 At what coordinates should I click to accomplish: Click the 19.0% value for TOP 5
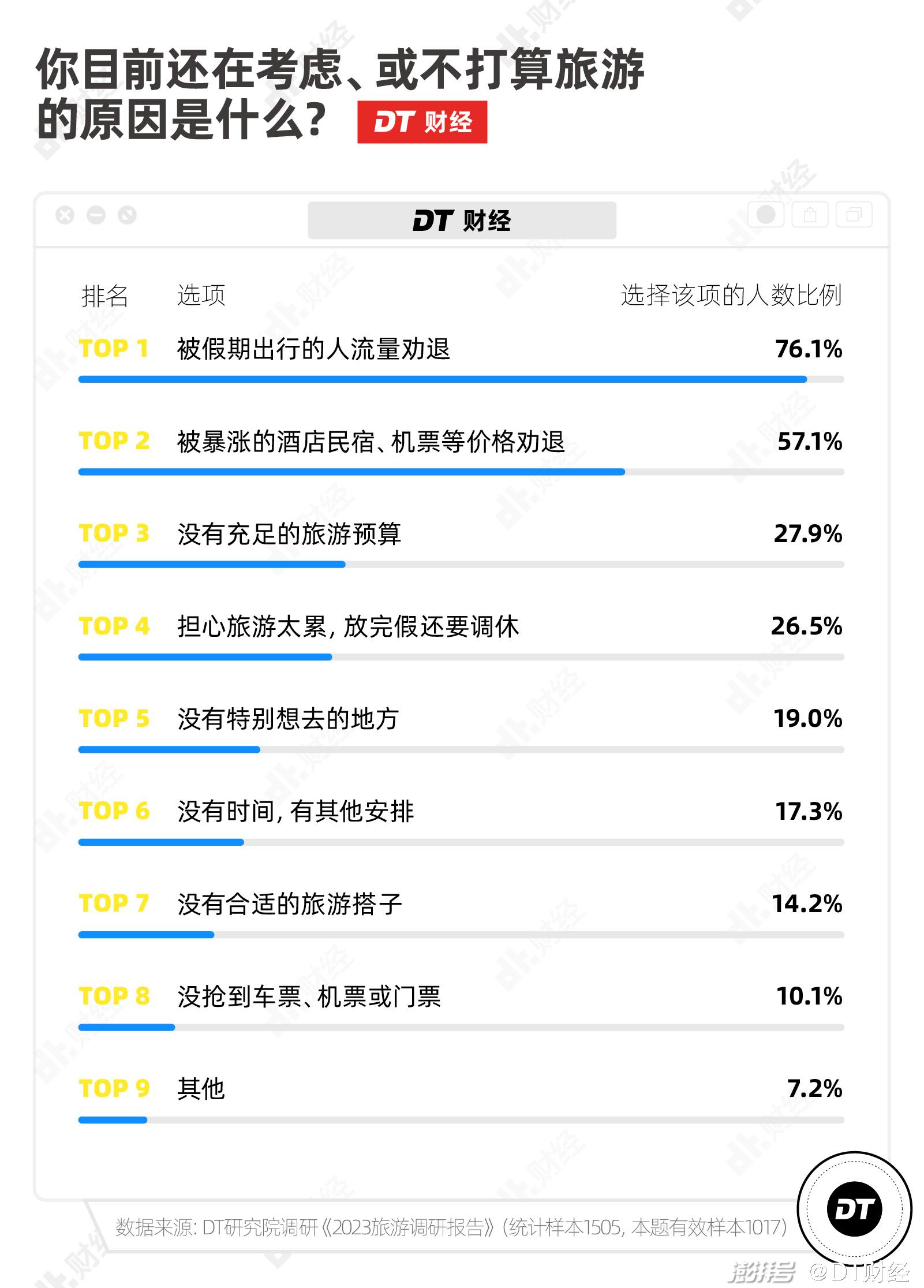[x=808, y=719]
